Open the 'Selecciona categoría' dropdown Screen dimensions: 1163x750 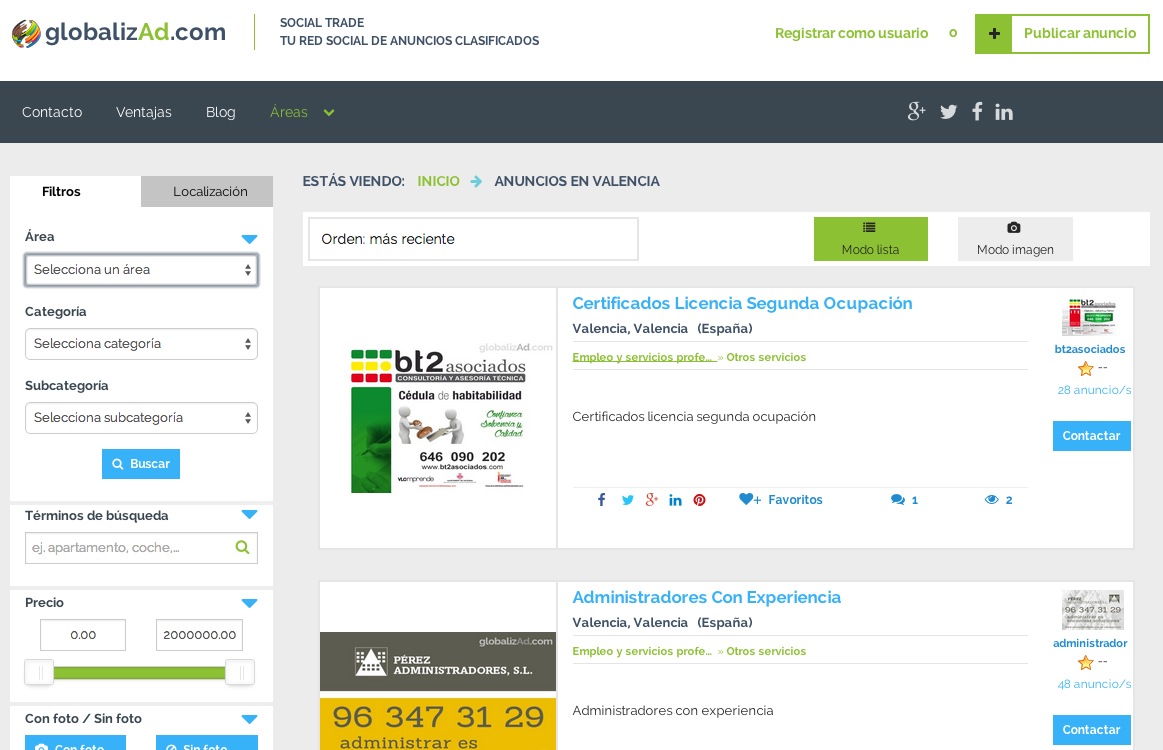point(141,344)
